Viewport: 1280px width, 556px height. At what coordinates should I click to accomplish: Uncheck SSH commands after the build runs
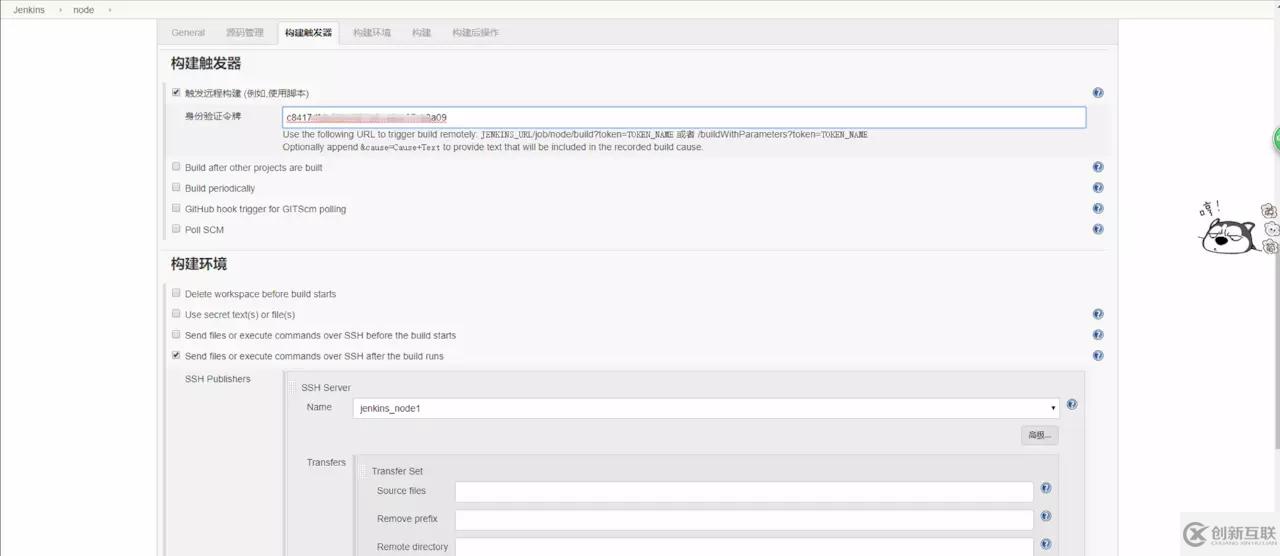pyautogui.click(x=176, y=355)
